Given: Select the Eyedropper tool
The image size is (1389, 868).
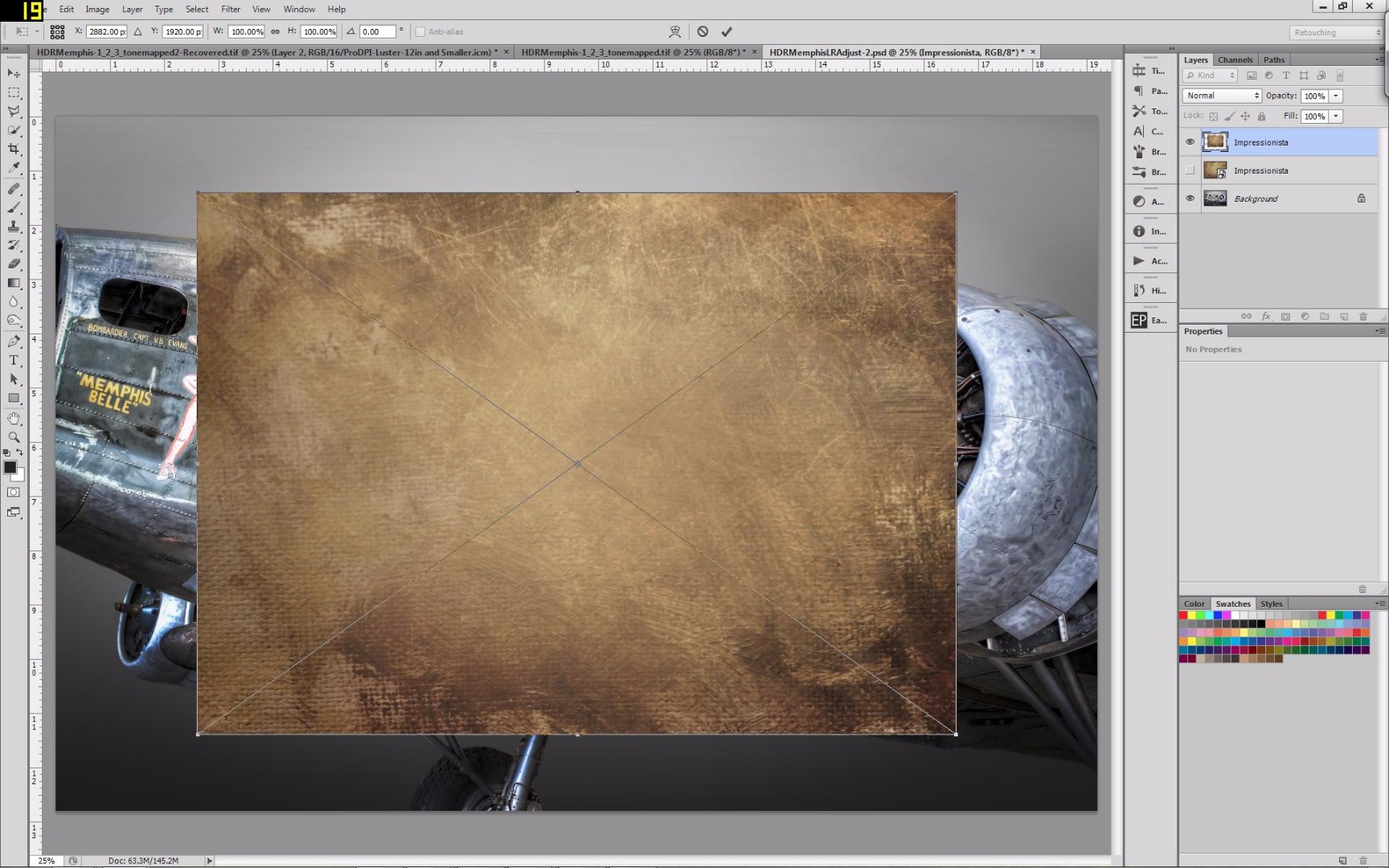Looking at the screenshot, I should click(14, 168).
